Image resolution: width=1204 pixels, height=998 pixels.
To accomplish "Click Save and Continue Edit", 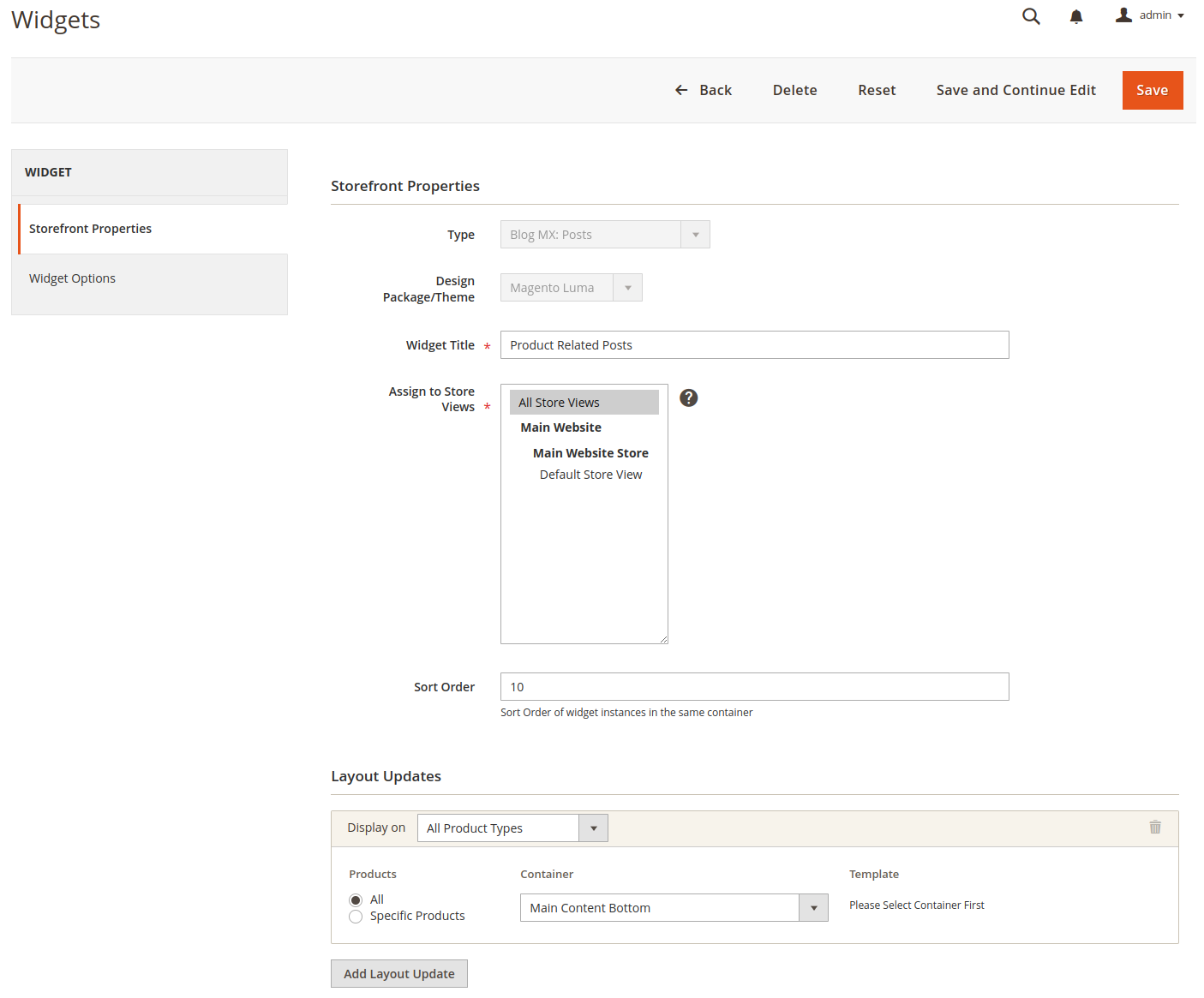I will [x=1015, y=90].
